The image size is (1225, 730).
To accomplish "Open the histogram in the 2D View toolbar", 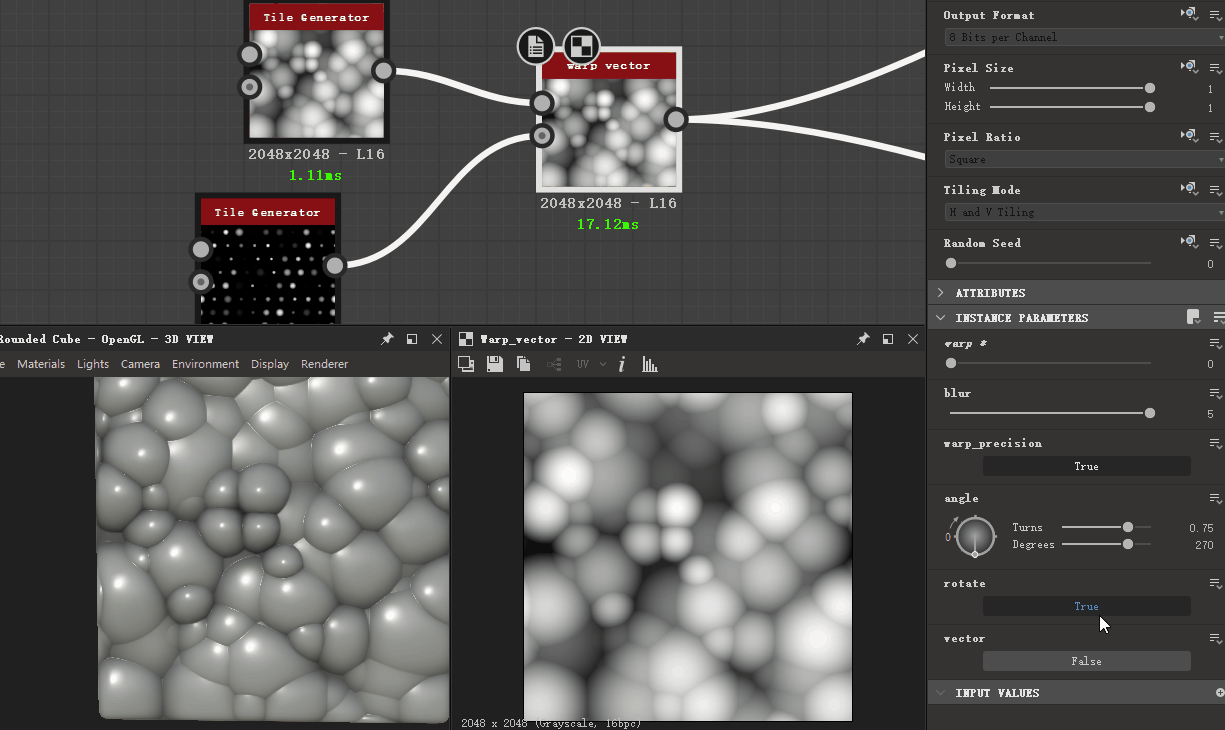I will click(650, 365).
